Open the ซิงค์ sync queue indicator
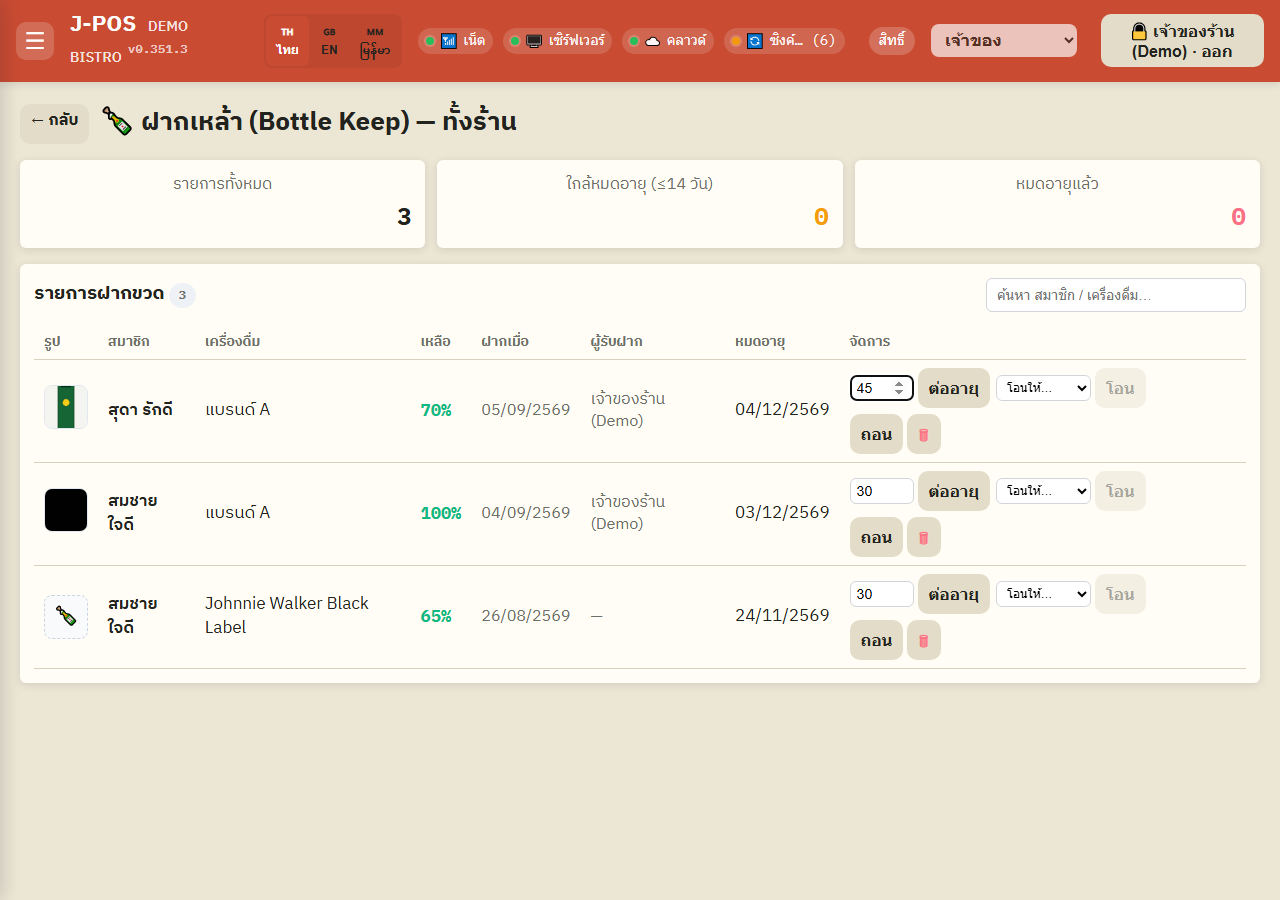 784,41
